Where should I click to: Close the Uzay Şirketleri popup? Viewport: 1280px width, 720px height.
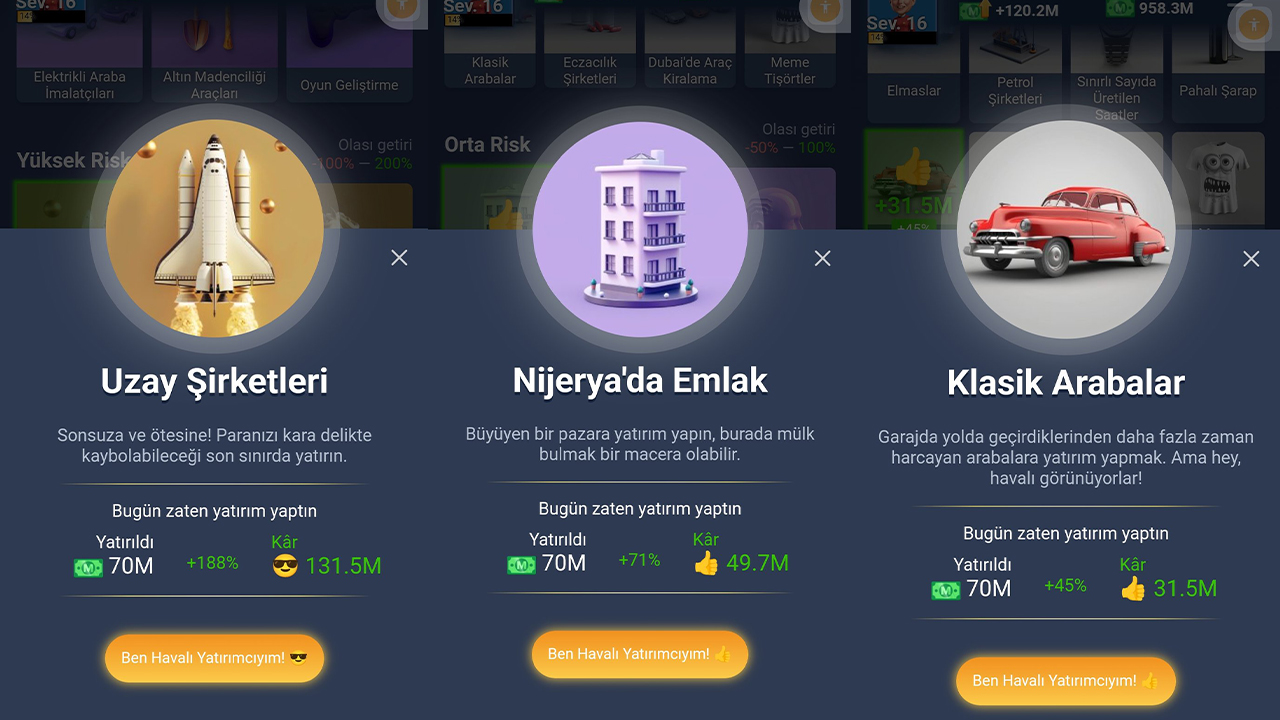(x=399, y=258)
